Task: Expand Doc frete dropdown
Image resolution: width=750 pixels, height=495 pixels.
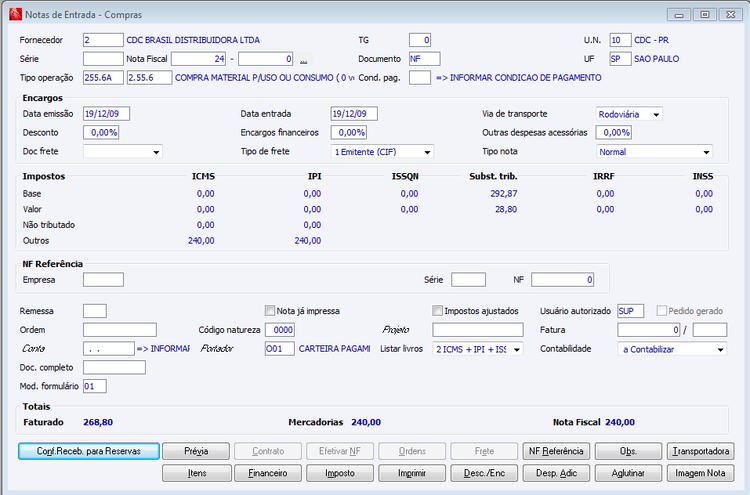Action: [x=156, y=152]
